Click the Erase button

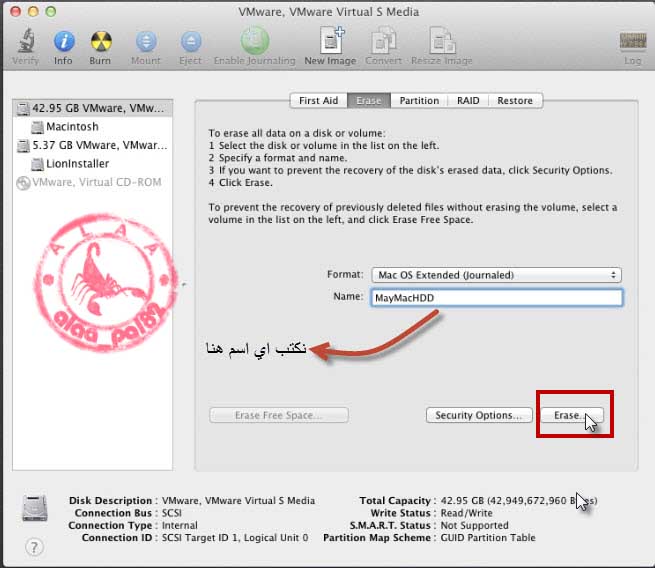pos(572,415)
